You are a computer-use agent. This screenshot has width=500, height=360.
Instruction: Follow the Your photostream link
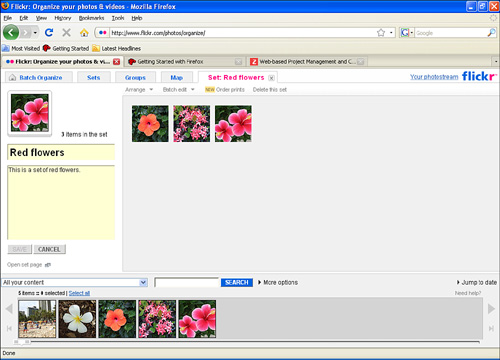(434, 77)
